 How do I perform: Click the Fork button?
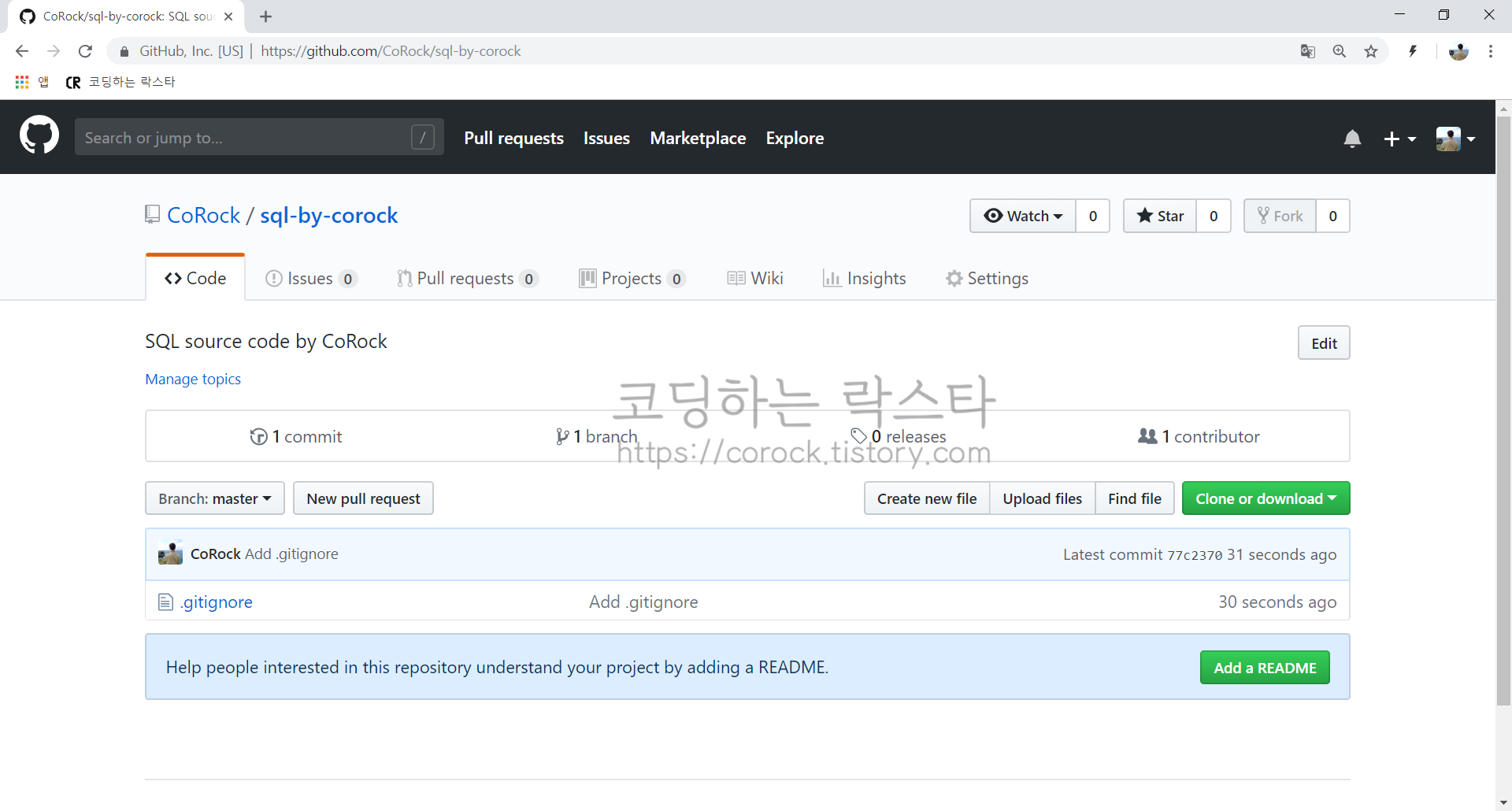pos(1280,216)
